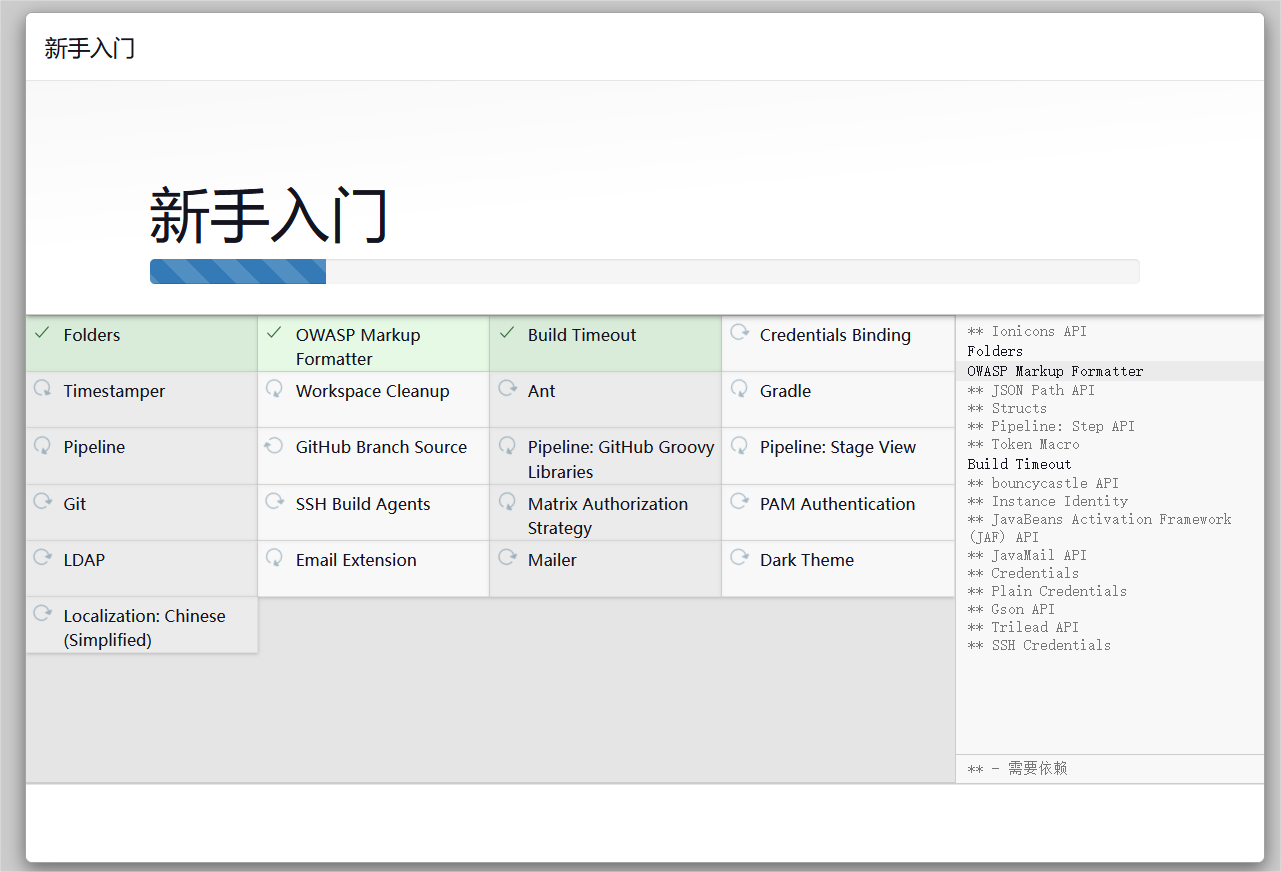Click the '** Credentials' log entry
Screen dimensions: 1281x872
coord(1023,573)
